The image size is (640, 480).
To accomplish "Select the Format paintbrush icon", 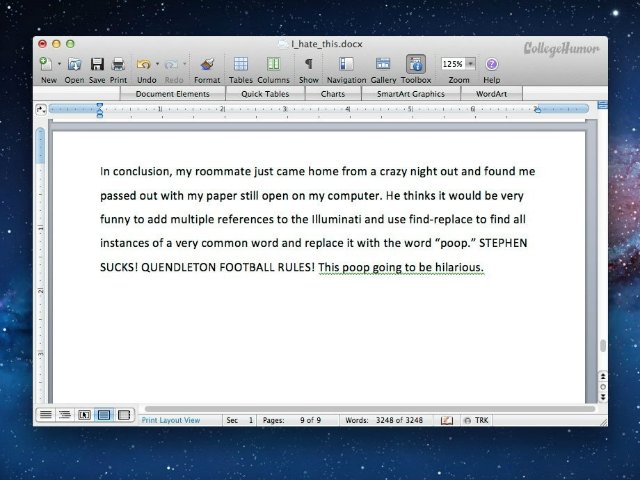I will coord(207,64).
